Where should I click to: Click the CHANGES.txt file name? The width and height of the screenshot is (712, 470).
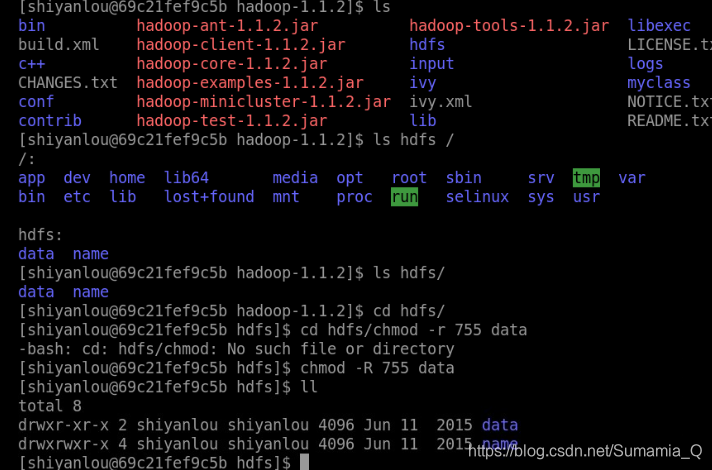(x=68, y=83)
